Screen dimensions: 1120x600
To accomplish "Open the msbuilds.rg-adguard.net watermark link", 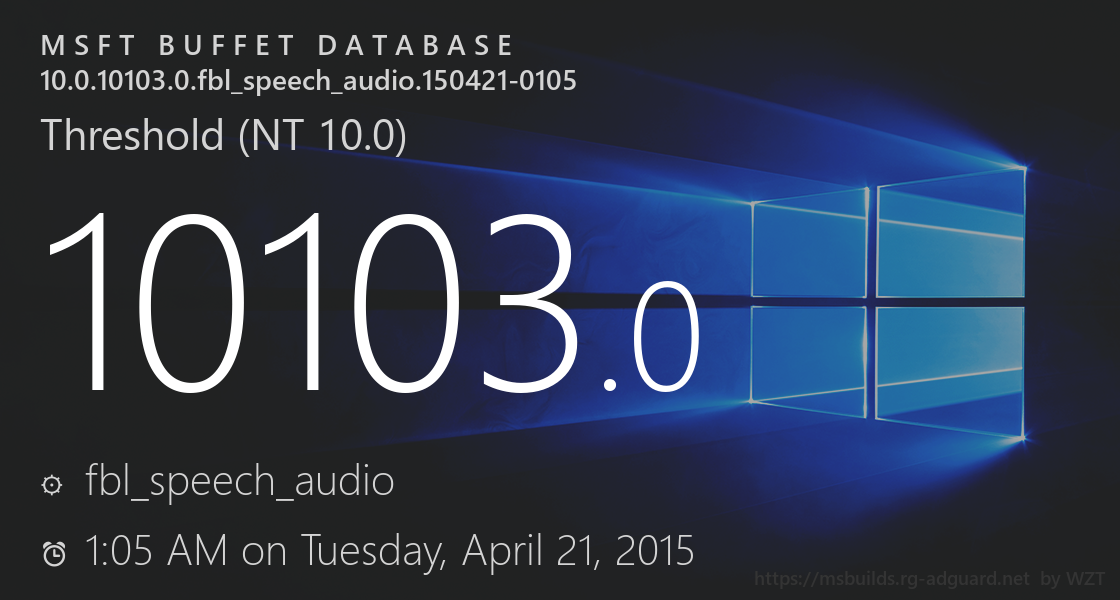I will tap(891, 579).
